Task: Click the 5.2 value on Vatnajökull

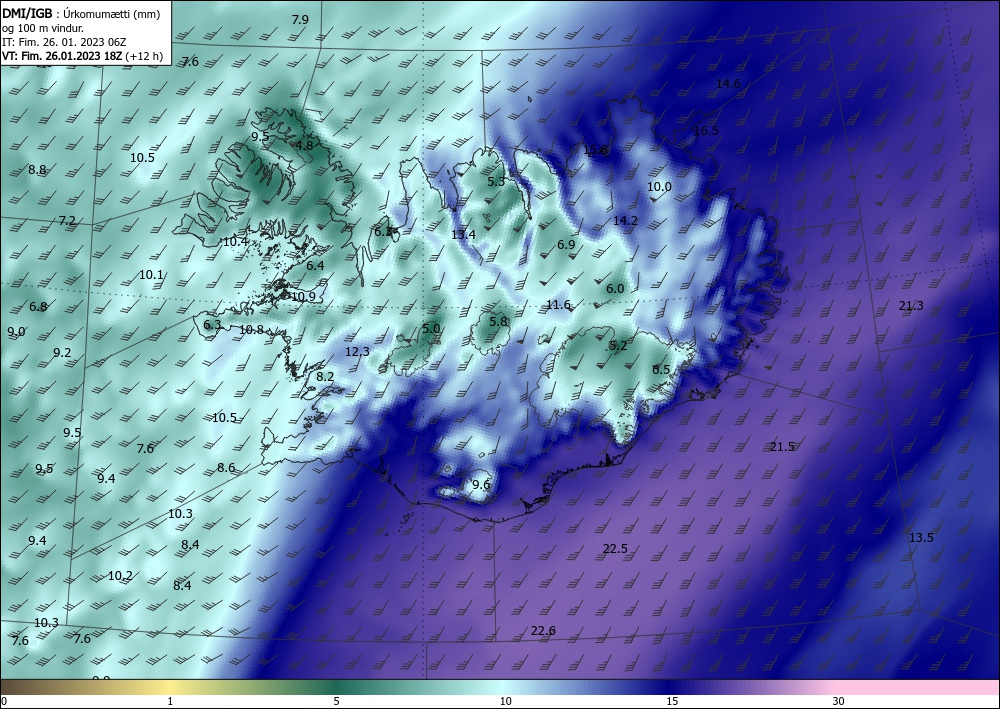Action: tap(618, 346)
